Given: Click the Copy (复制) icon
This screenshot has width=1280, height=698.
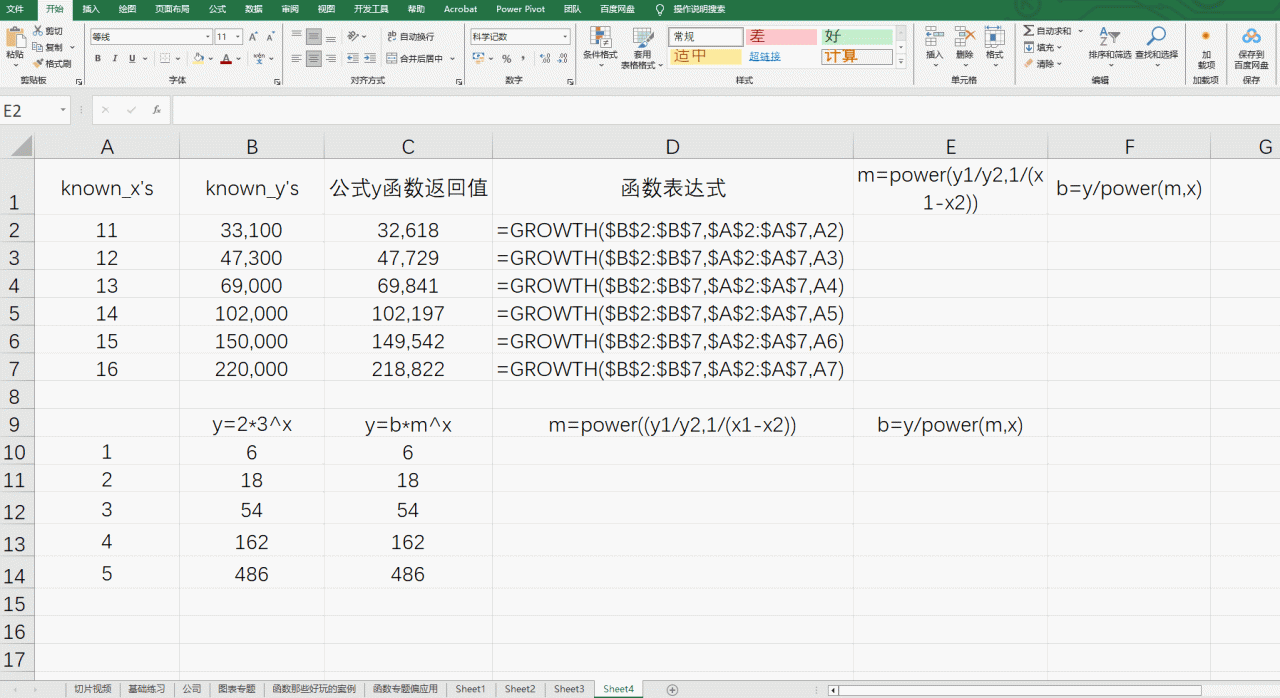Looking at the screenshot, I should [x=38, y=47].
